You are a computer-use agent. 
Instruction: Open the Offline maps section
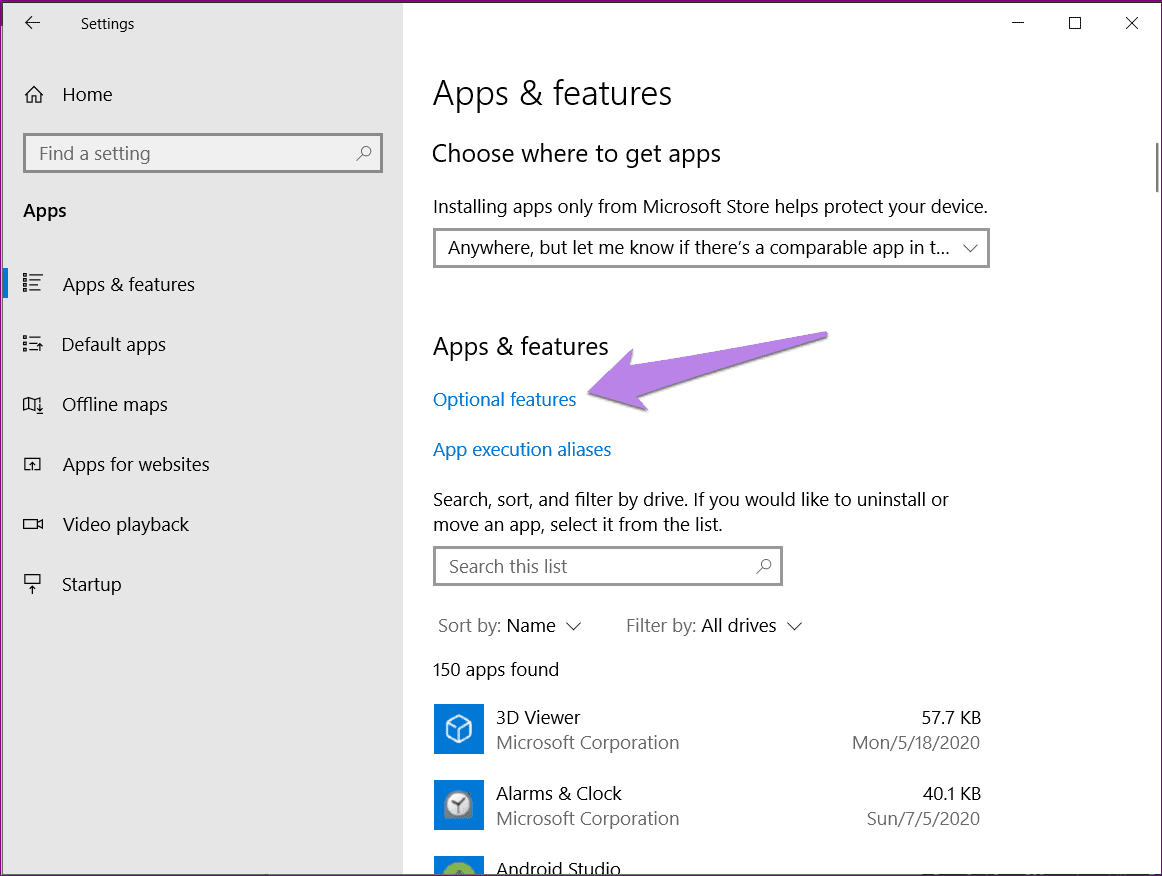pyautogui.click(x=114, y=405)
